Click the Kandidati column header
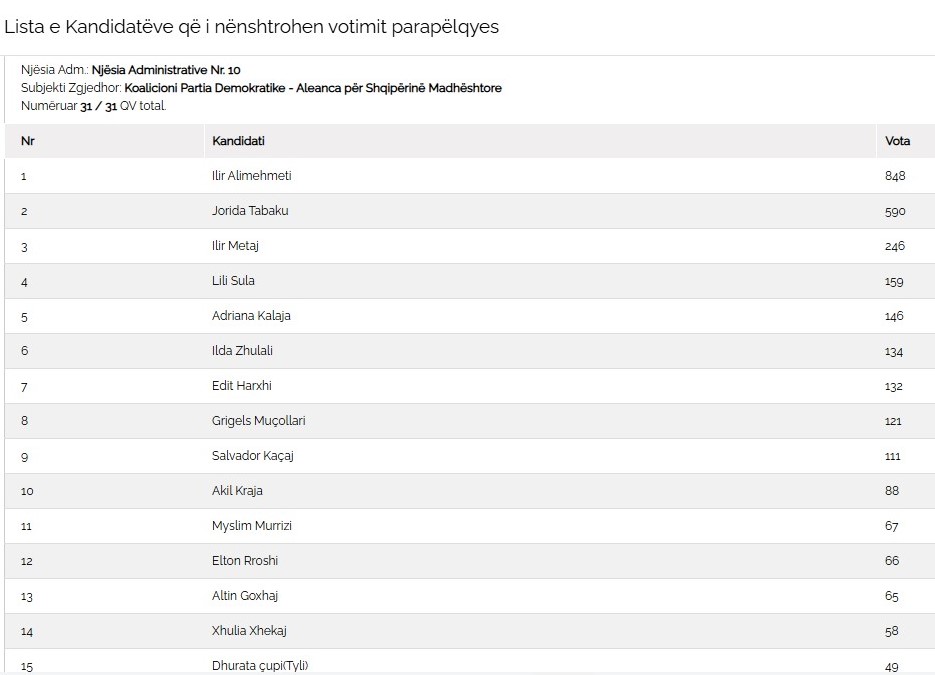The width and height of the screenshot is (935, 675). (x=238, y=141)
